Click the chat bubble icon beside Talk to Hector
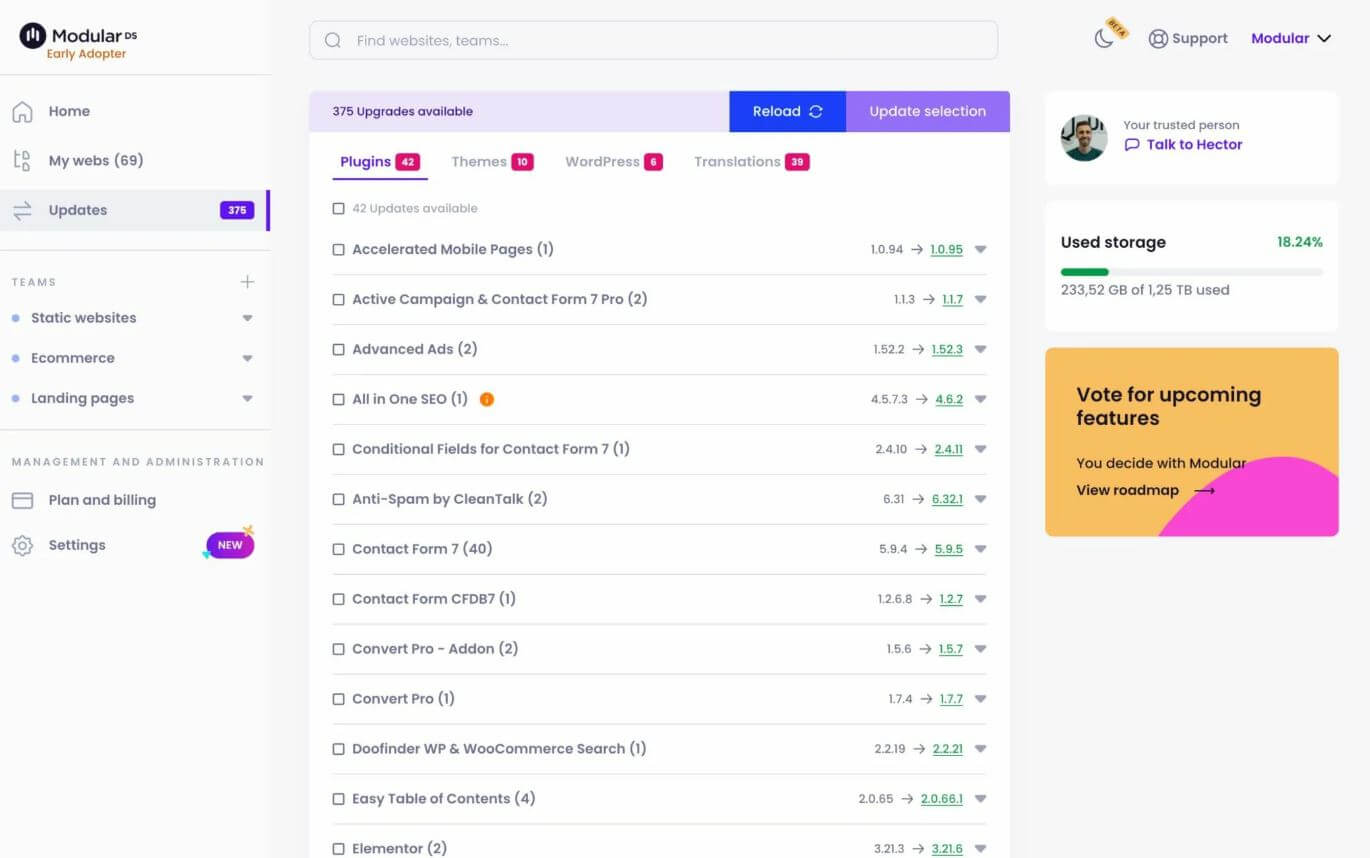1370x858 pixels. (x=1131, y=145)
